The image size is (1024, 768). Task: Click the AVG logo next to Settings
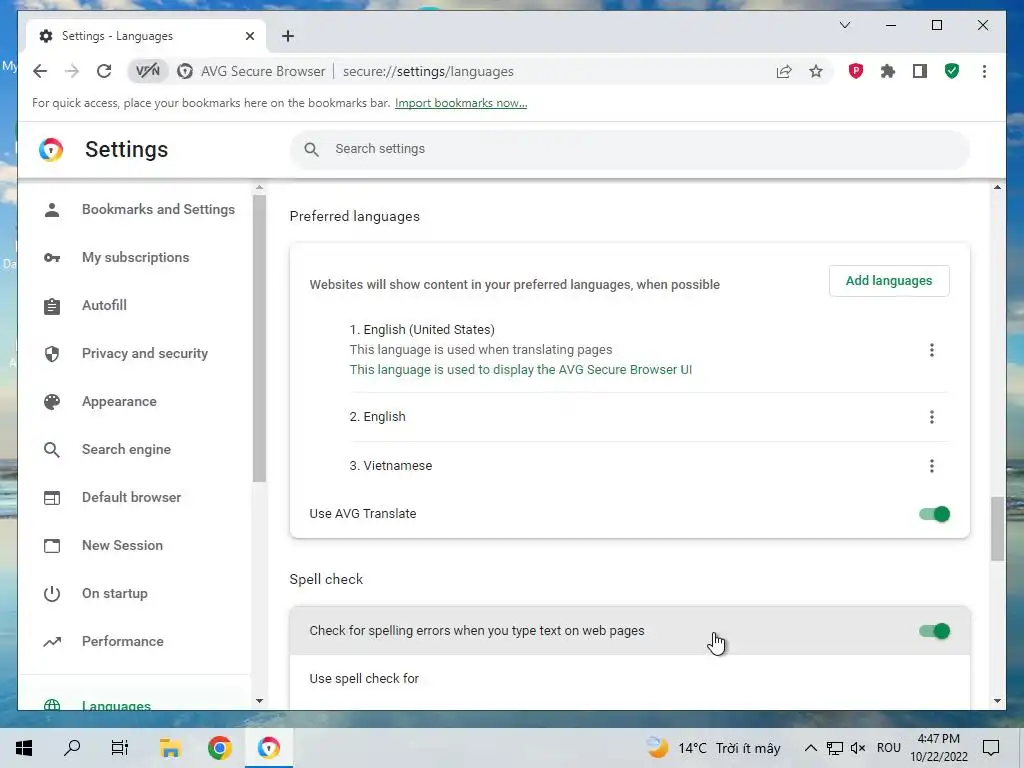coord(51,150)
